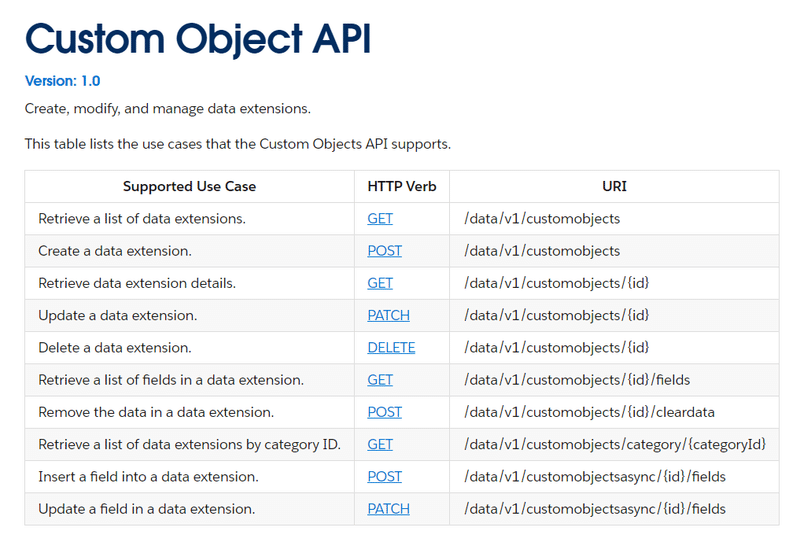Click the /data/v1/customobjects/{id}/fields URI cell
The image size is (800, 542).
coord(577,380)
